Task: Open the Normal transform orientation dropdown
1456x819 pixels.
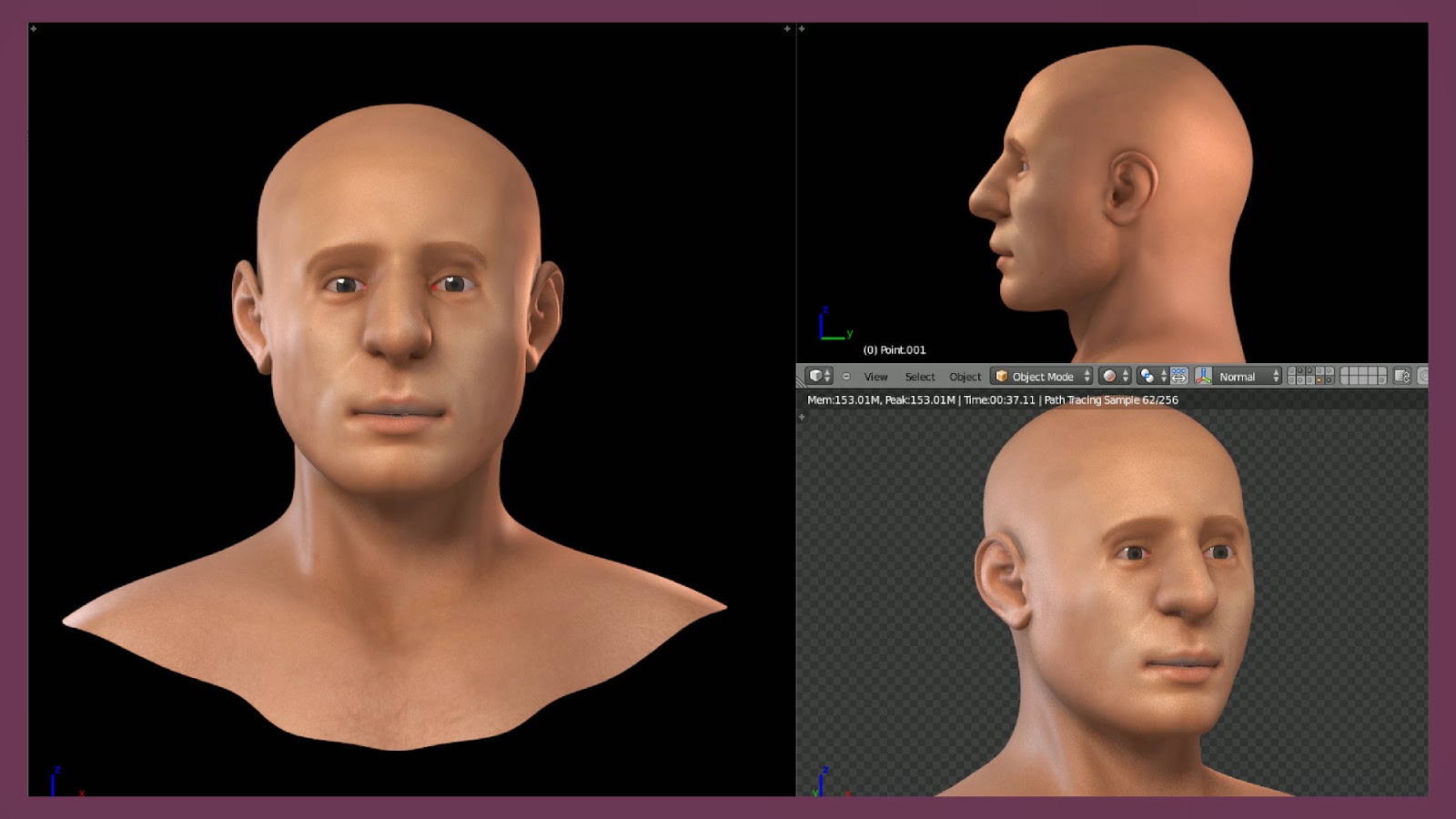Action: tap(1238, 377)
